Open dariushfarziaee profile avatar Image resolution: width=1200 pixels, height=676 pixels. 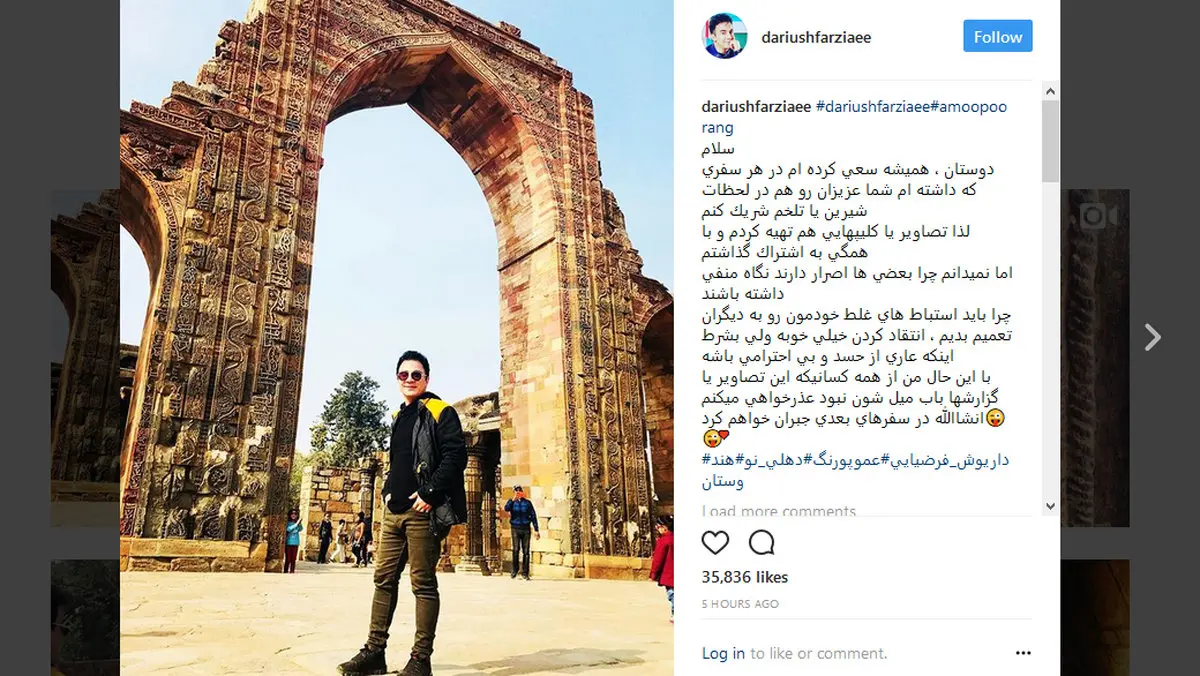724,36
